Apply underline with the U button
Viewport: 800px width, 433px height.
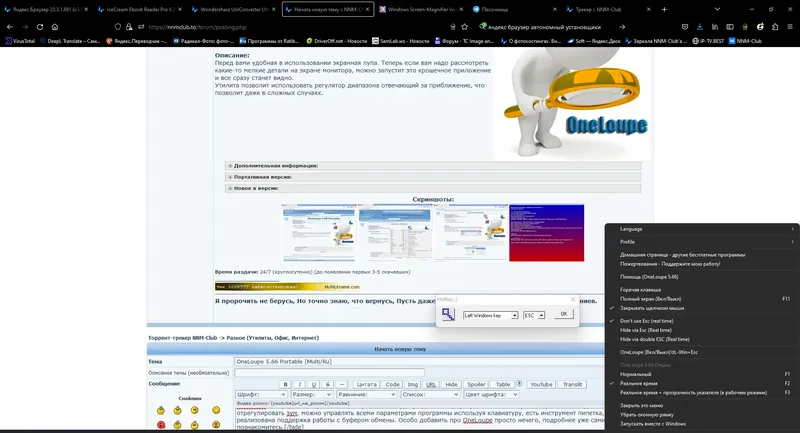point(314,385)
